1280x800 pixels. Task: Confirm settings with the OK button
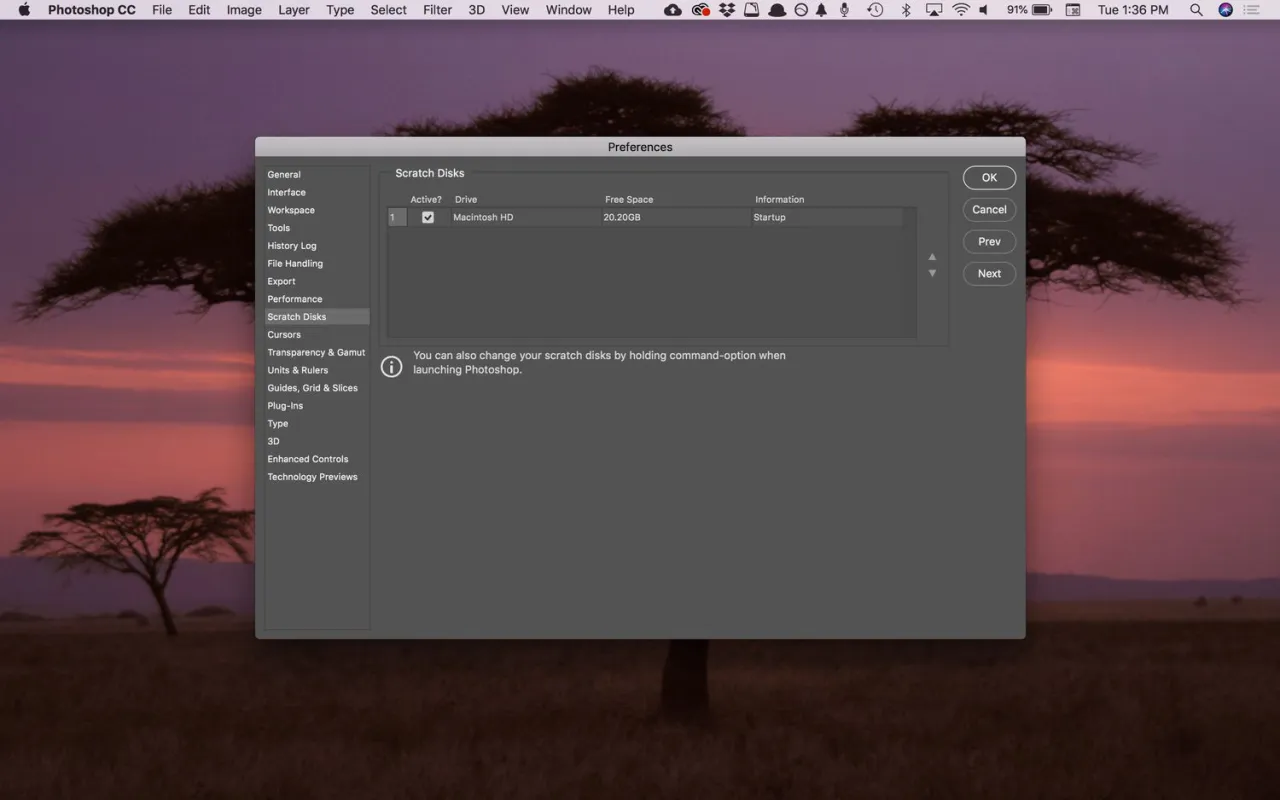tap(989, 177)
